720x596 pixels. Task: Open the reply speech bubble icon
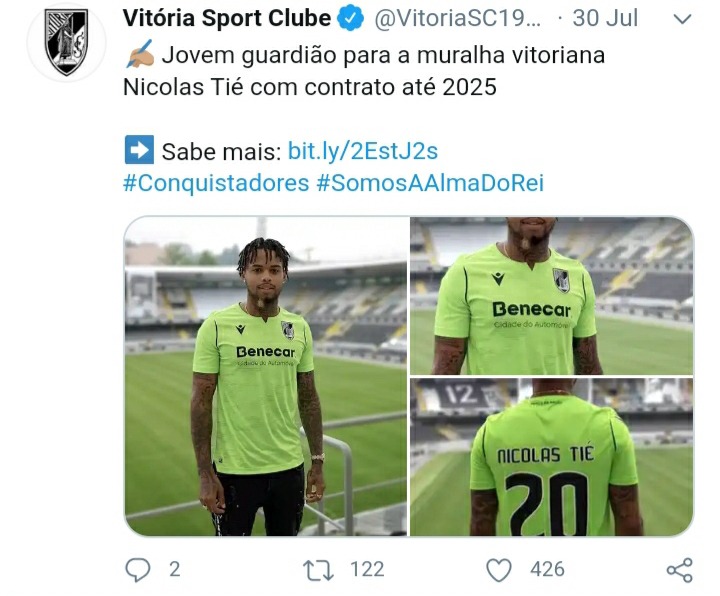click(x=138, y=570)
